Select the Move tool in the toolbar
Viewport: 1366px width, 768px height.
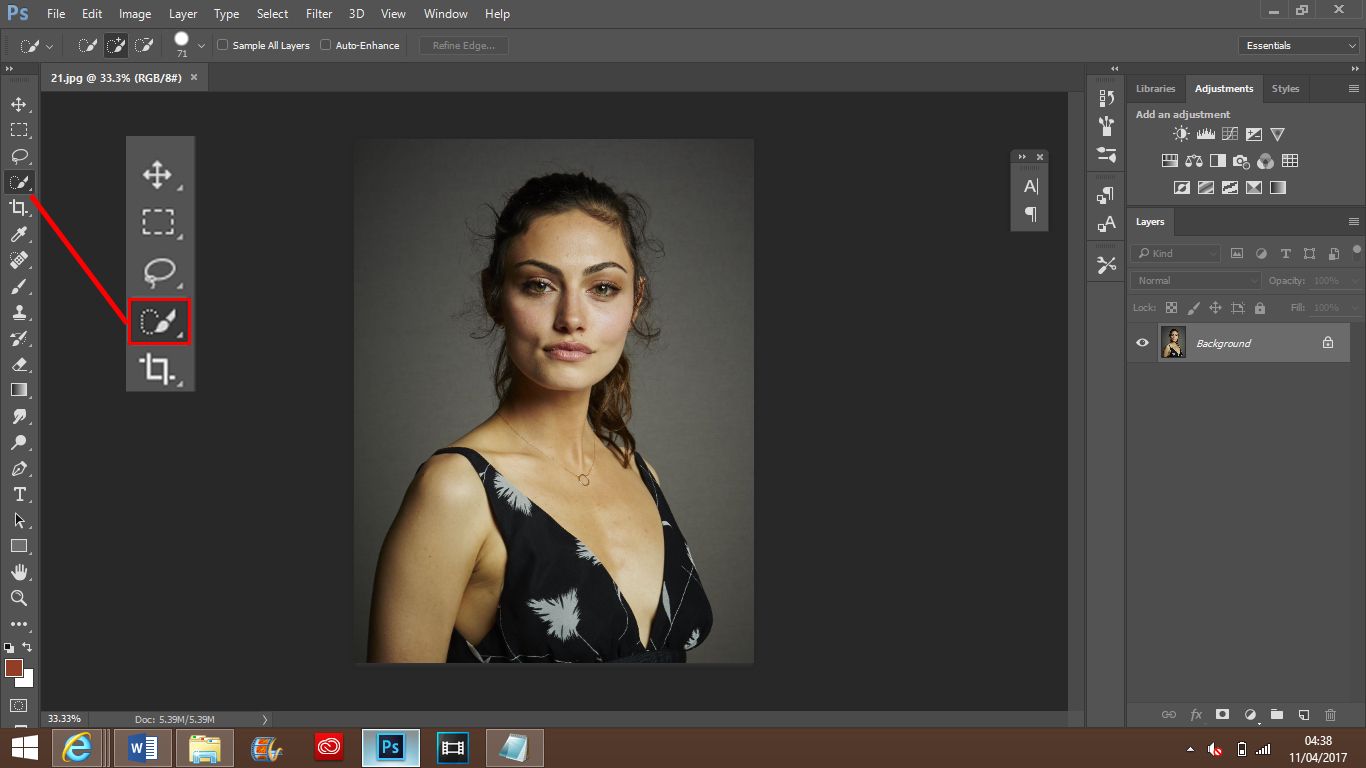pyautogui.click(x=19, y=104)
